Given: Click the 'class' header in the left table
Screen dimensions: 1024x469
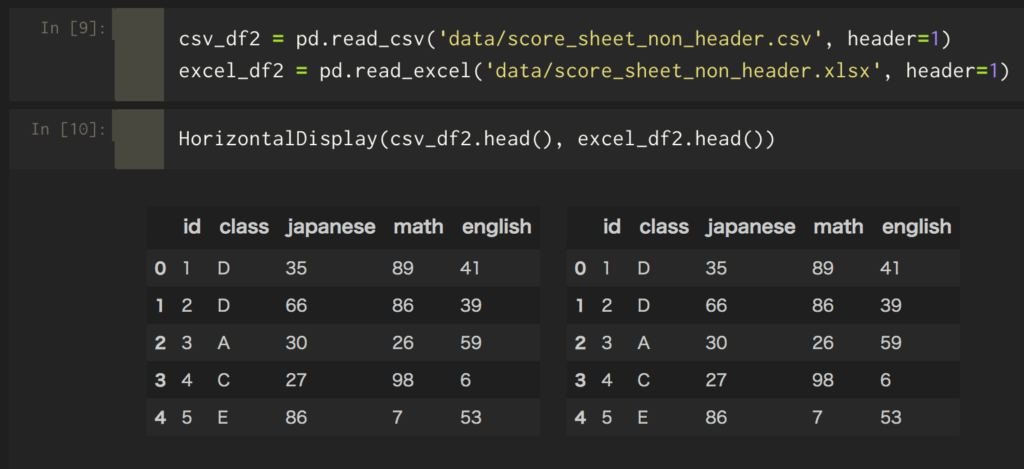Looking at the screenshot, I should 244,227.
